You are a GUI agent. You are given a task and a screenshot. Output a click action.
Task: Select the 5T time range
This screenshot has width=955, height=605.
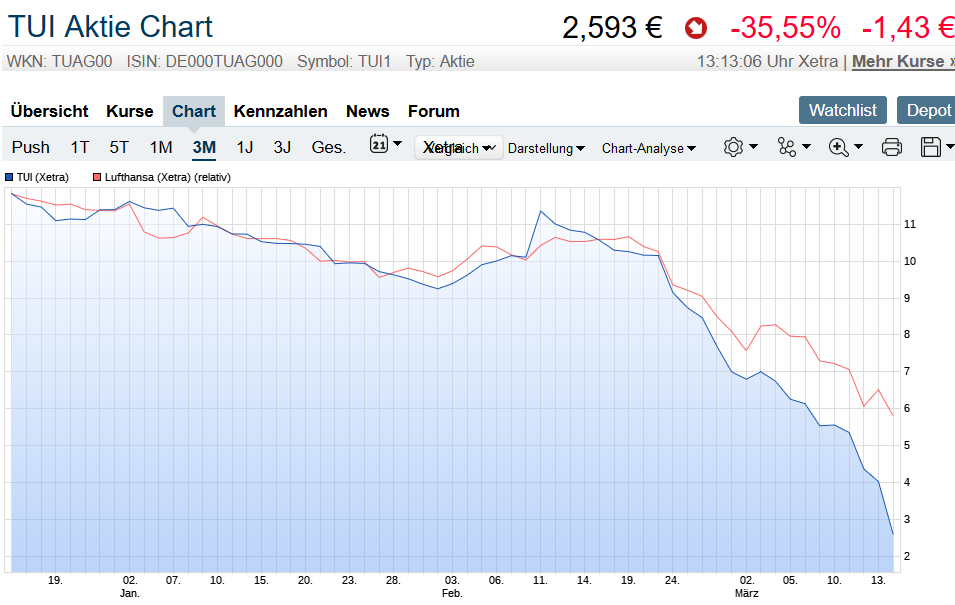[x=119, y=147]
